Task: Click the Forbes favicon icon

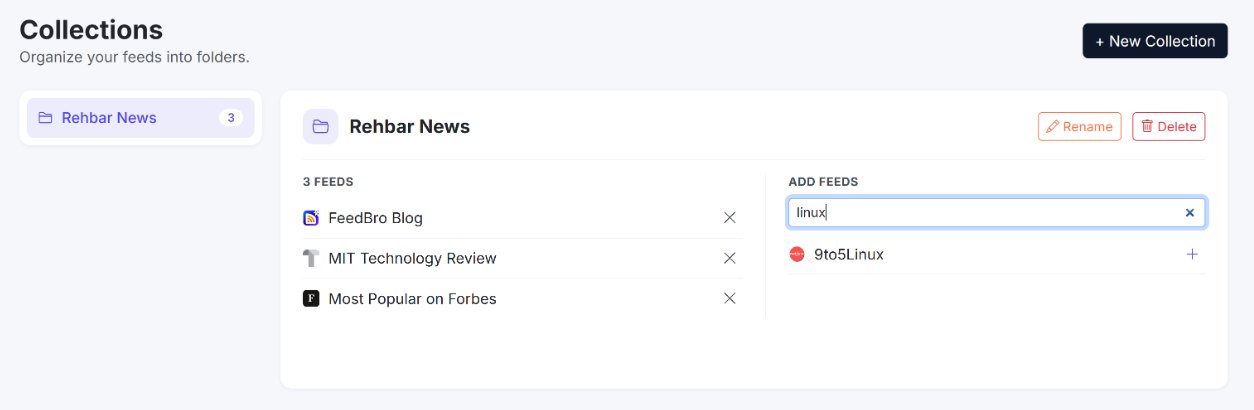Action: click(311, 298)
